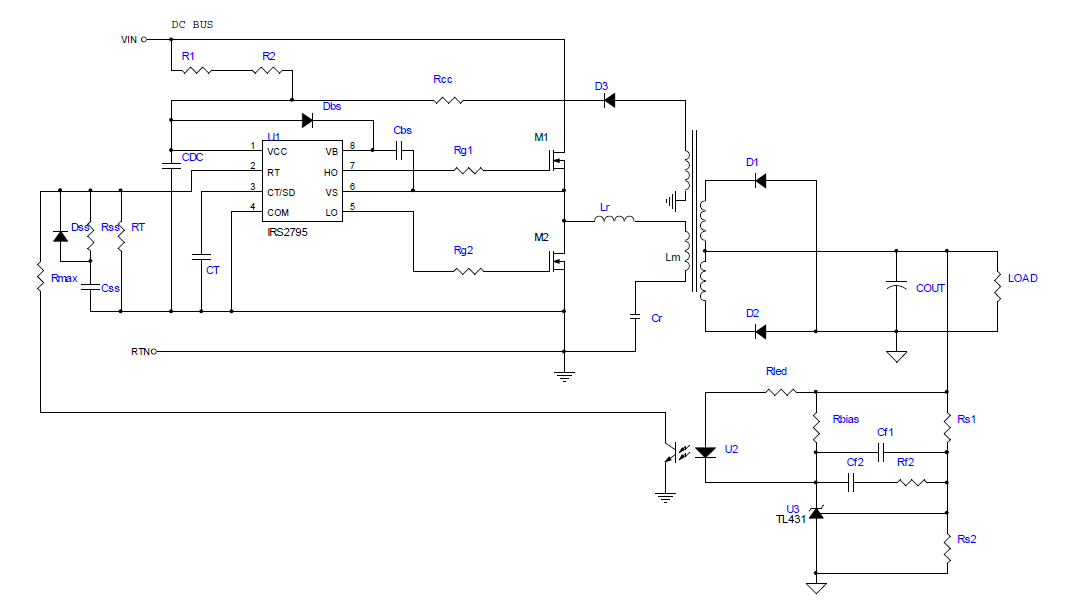Click the DC BUS label text
The image size is (1066, 615).
[x=192, y=24]
